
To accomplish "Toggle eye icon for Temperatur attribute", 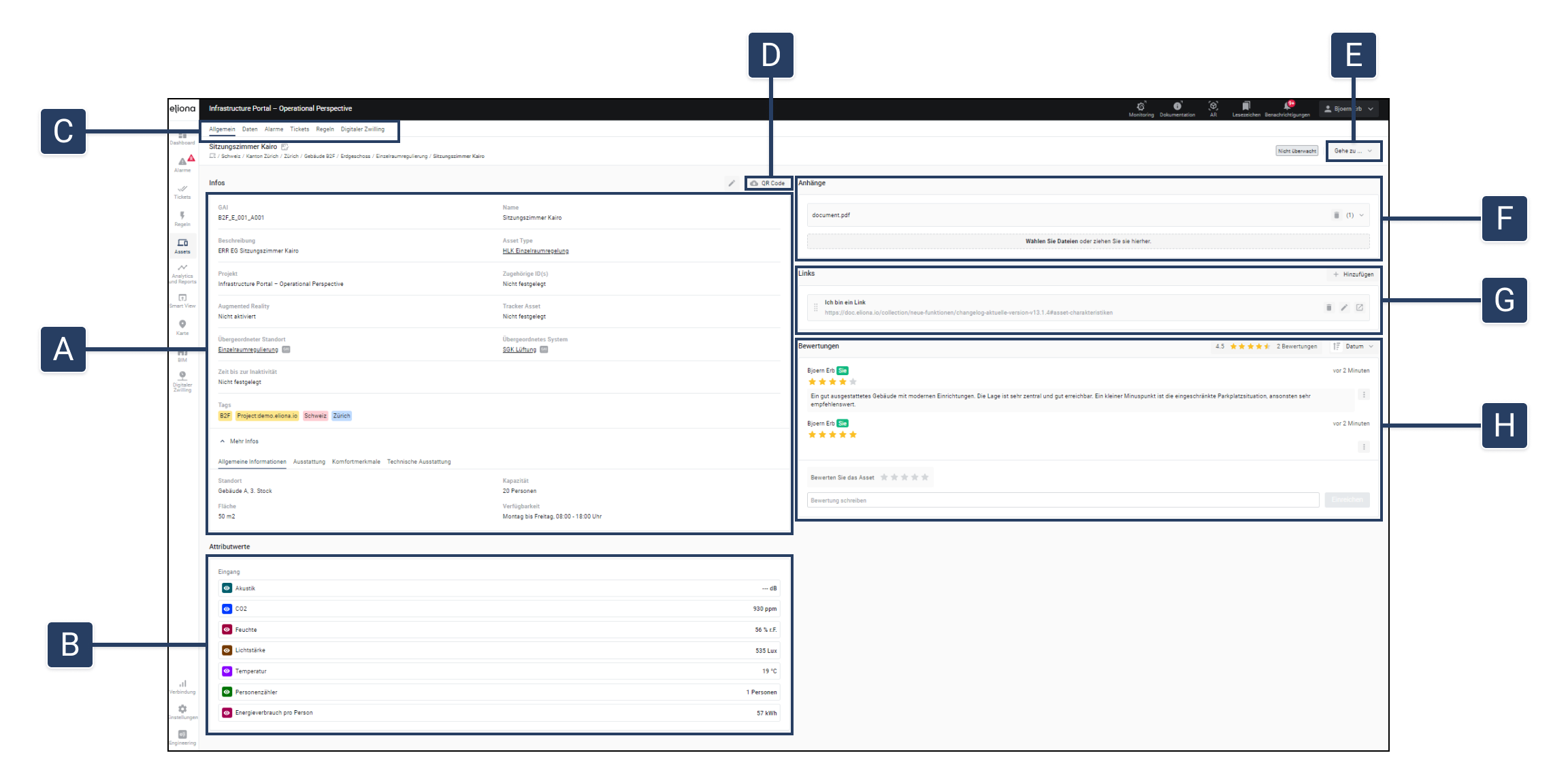I will pyautogui.click(x=227, y=671).
